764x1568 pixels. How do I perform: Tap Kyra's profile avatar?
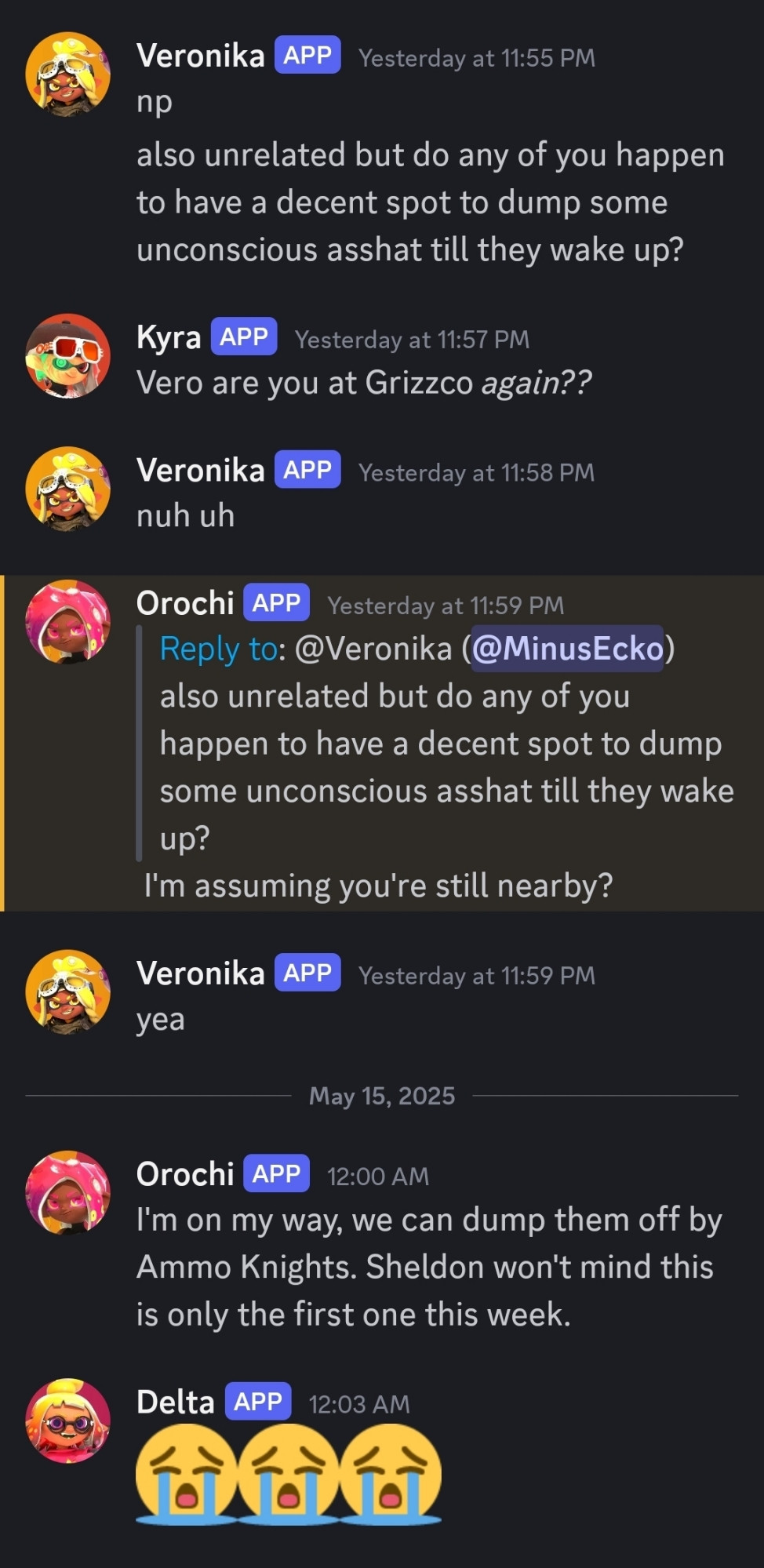click(67, 356)
